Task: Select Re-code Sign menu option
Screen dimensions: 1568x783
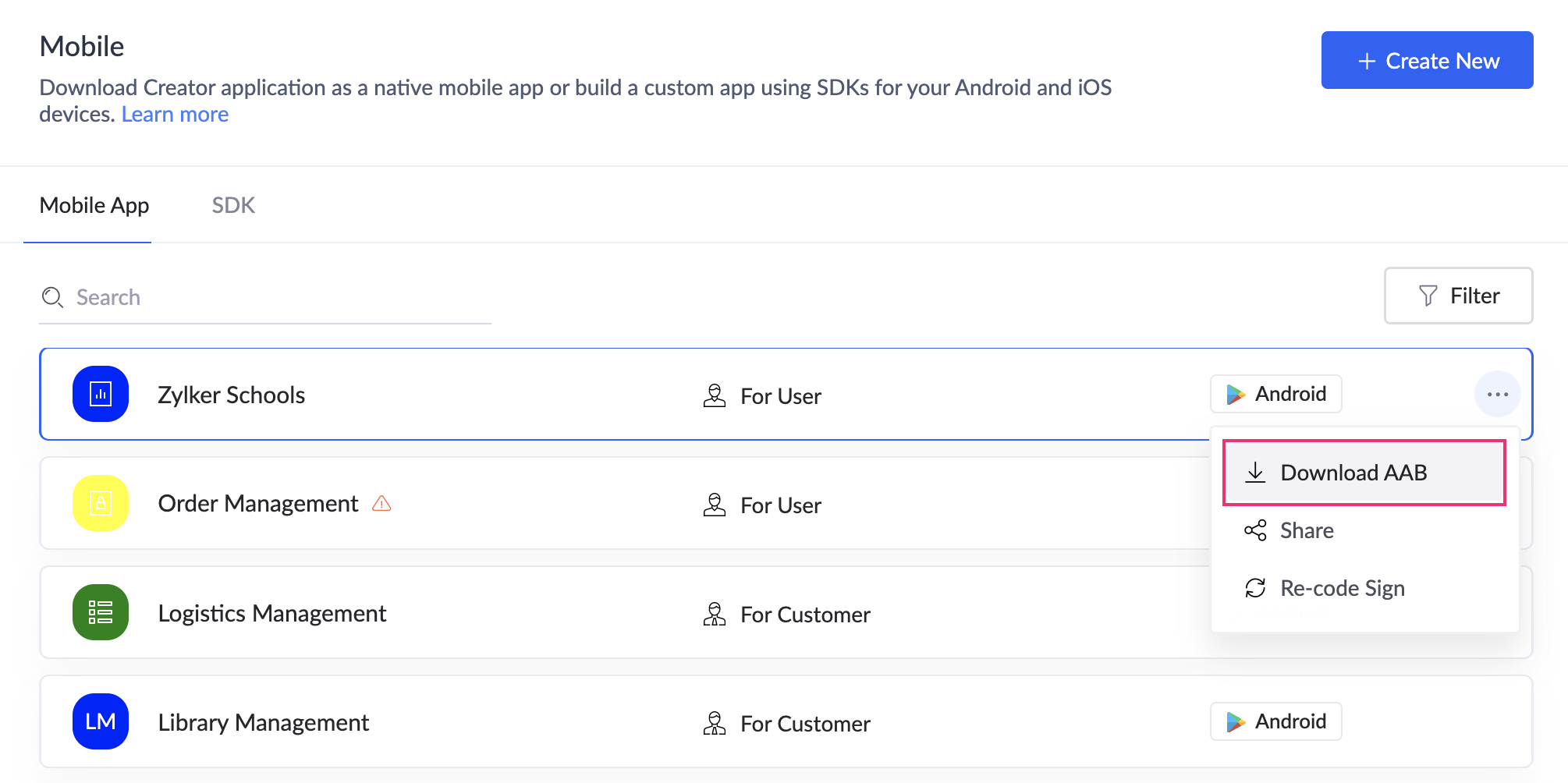Action: tap(1342, 588)
